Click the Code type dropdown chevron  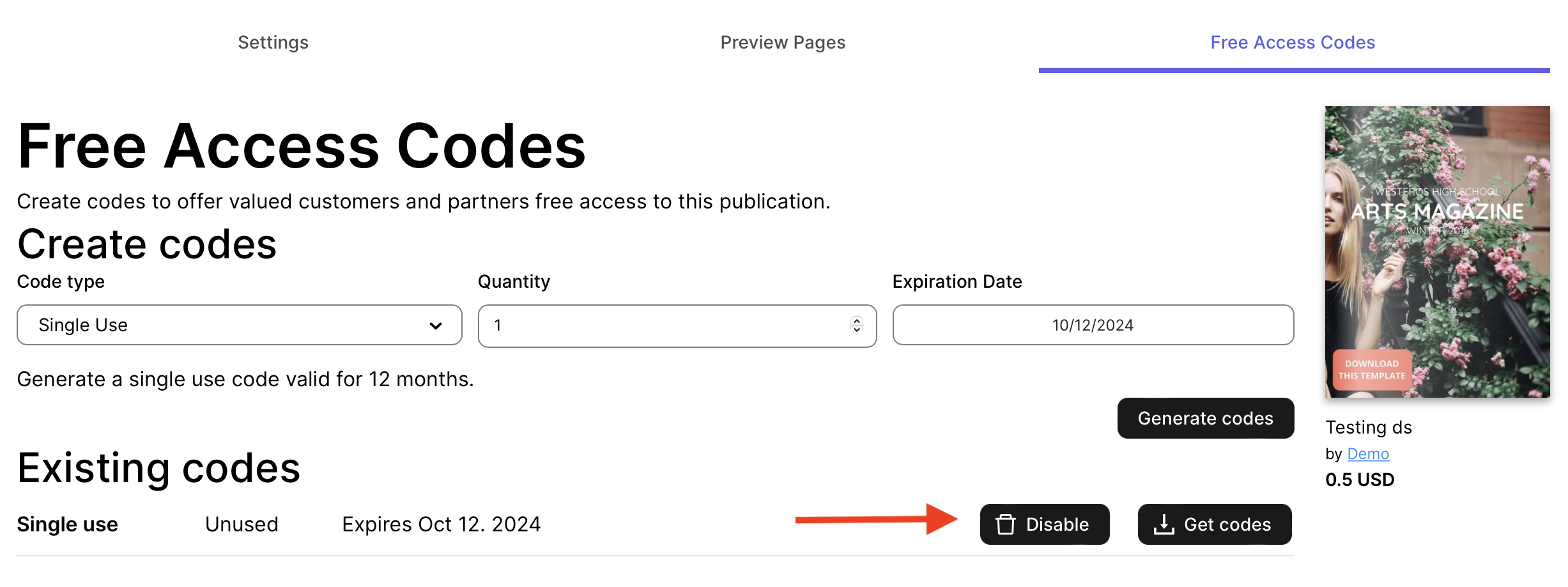436,325
